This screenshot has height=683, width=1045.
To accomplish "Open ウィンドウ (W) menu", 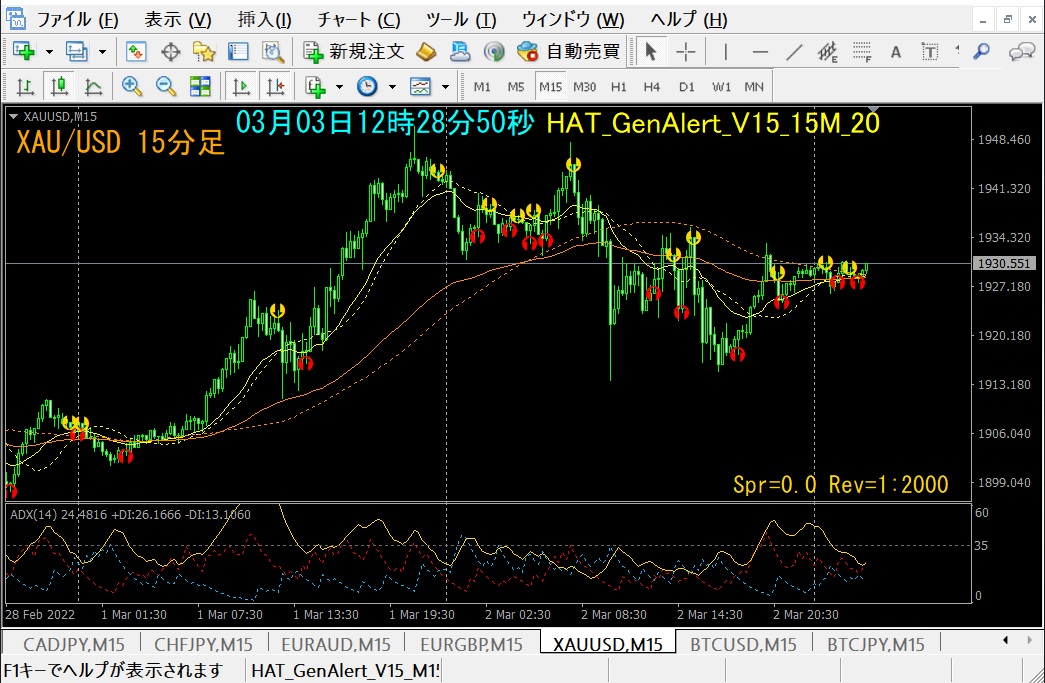I will tap(573, 19).
